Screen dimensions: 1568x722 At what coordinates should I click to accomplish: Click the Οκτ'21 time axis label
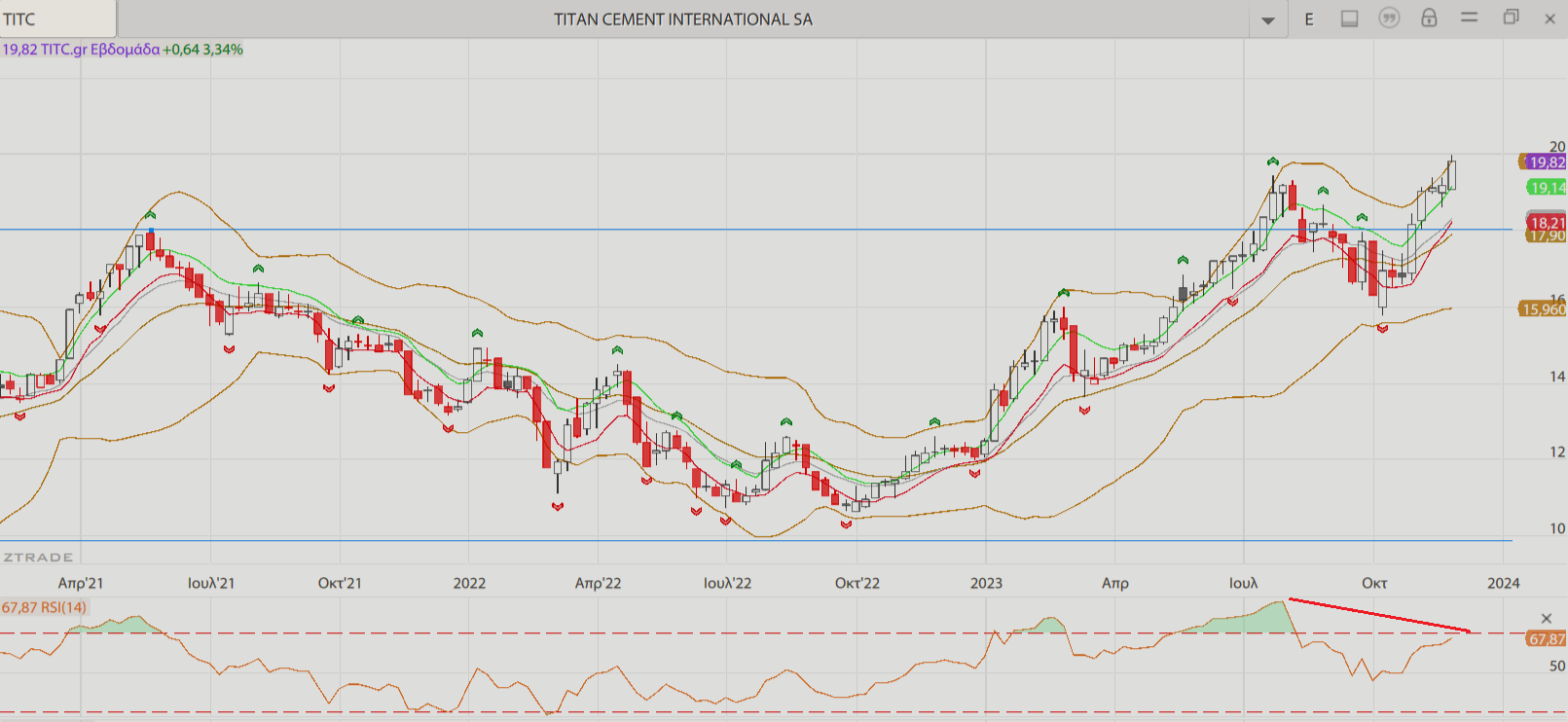340,583
